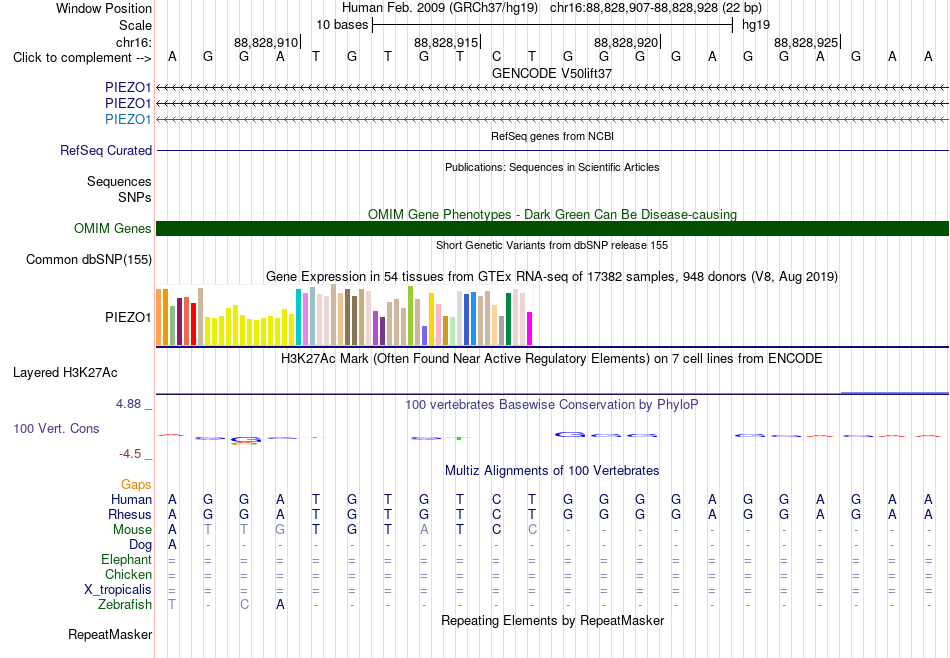Click the Mouse alignment row label
The height and width of the screenshot is (658, 950).
tap(132, 529)
